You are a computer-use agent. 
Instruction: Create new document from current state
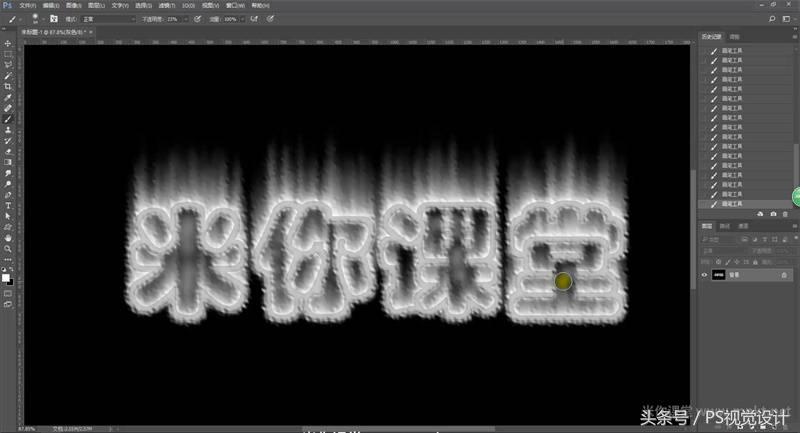tap(760, 214)
